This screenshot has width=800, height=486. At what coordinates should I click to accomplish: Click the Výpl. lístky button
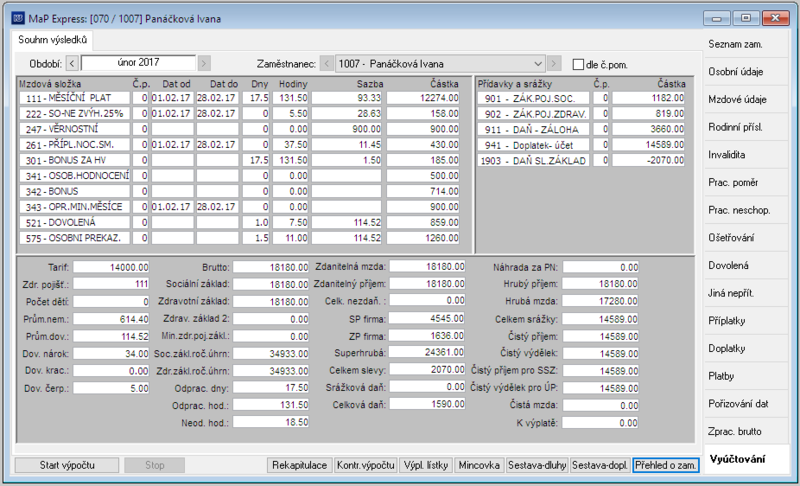[426, 465]
